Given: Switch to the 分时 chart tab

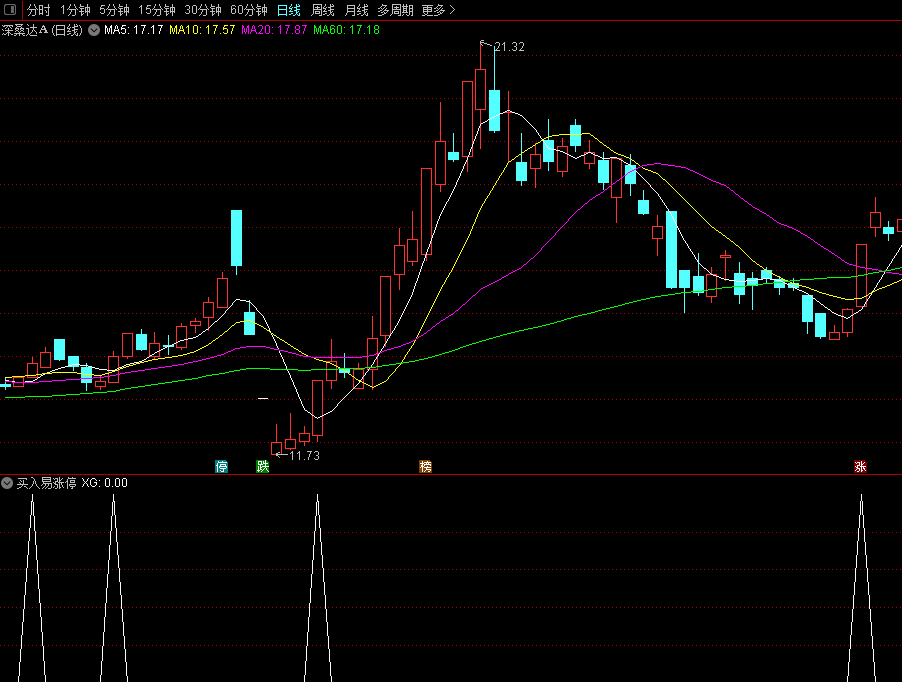Looking at the screenshot, I should (x=39, y=10).
